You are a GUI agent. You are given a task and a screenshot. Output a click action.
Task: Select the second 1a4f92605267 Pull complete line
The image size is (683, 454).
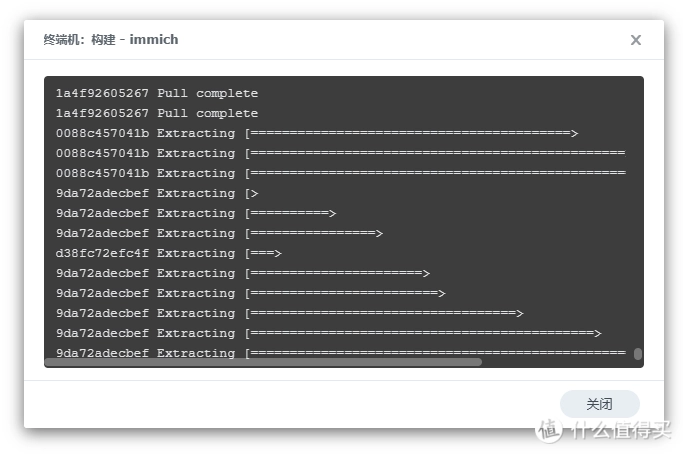157,114
